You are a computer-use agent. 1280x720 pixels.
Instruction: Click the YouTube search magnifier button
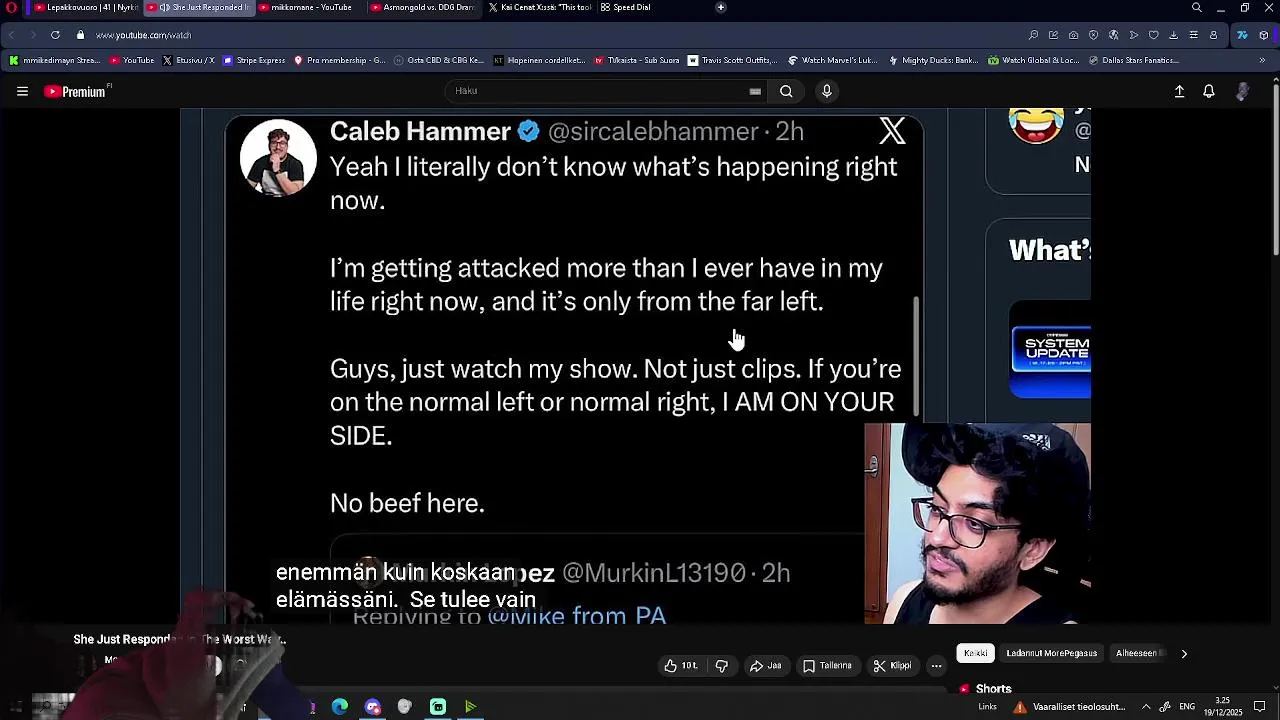(786, 91)
